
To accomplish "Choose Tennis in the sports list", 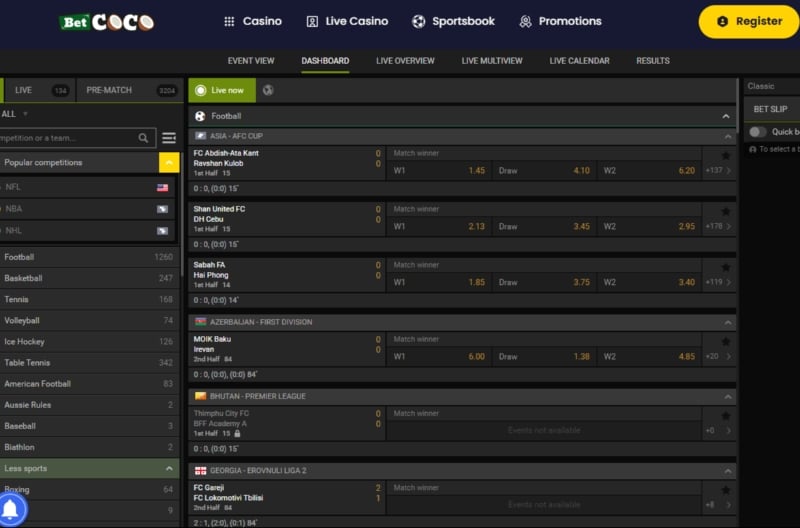I will coord(89,299).
